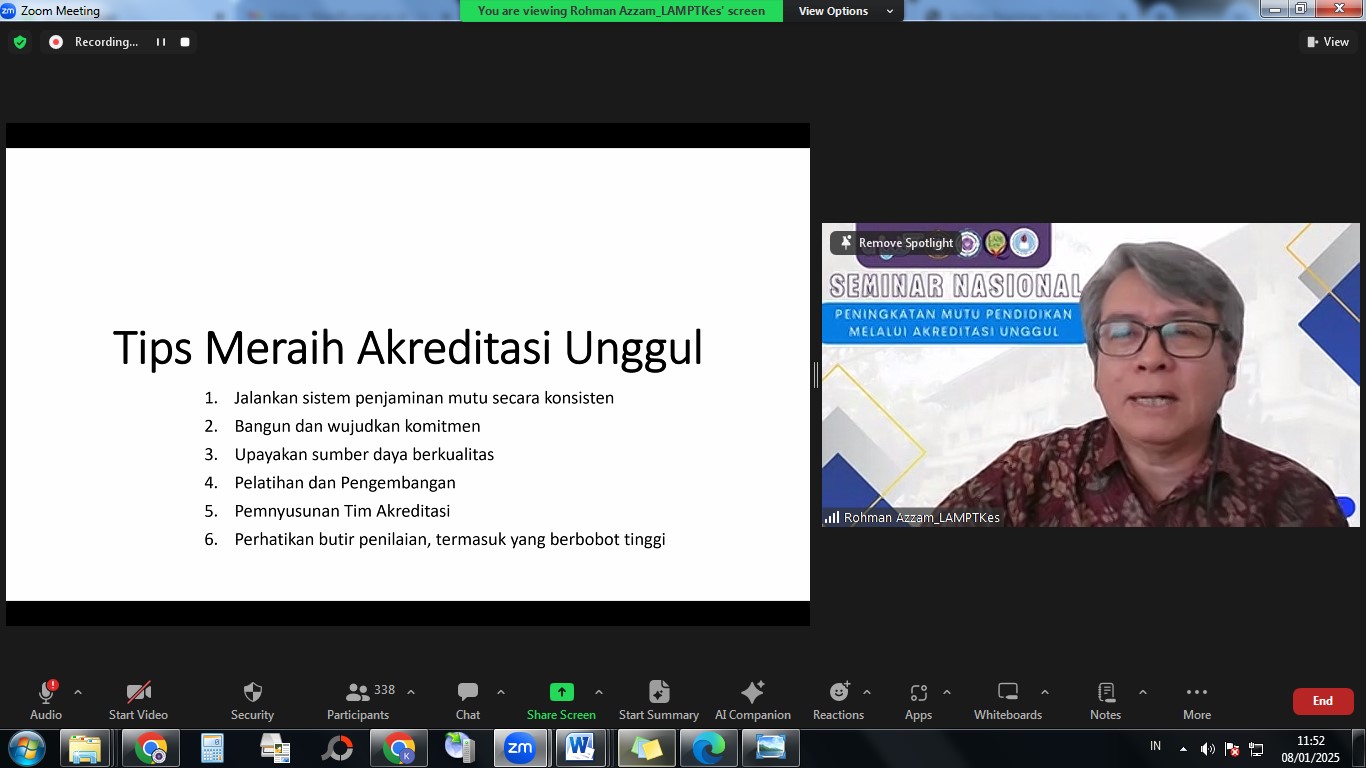The image size is (1366, 768).
Task: Expand the arrow next to Participants
Action: (410, 692)
